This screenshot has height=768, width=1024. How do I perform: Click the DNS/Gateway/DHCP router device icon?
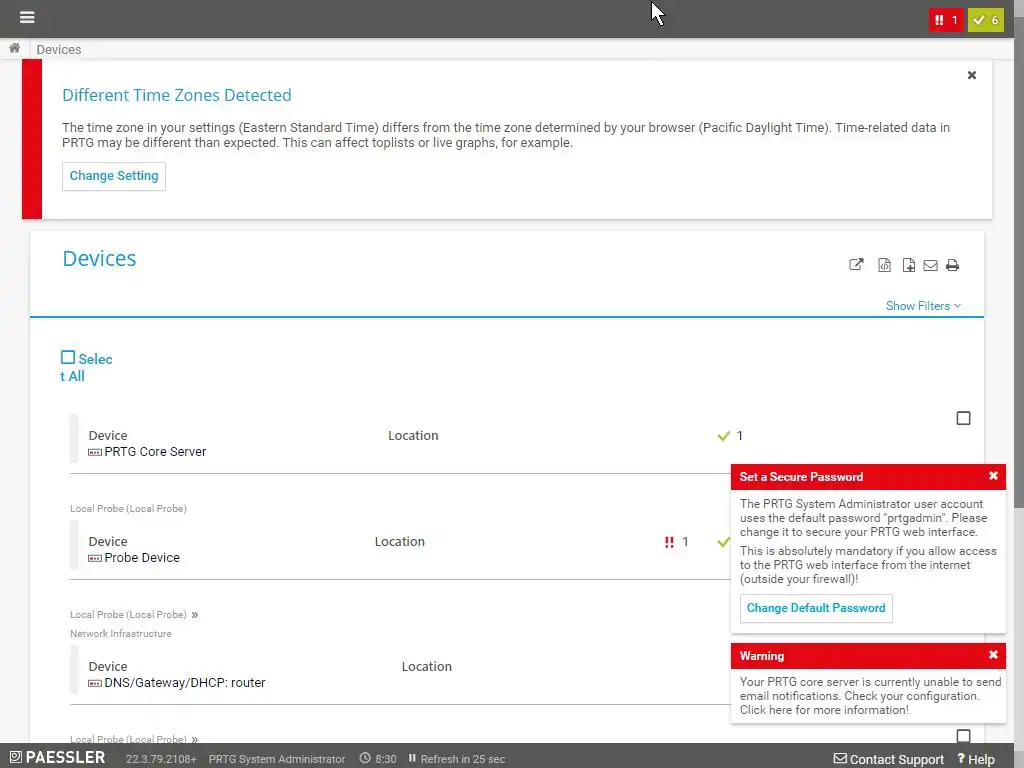95,683
